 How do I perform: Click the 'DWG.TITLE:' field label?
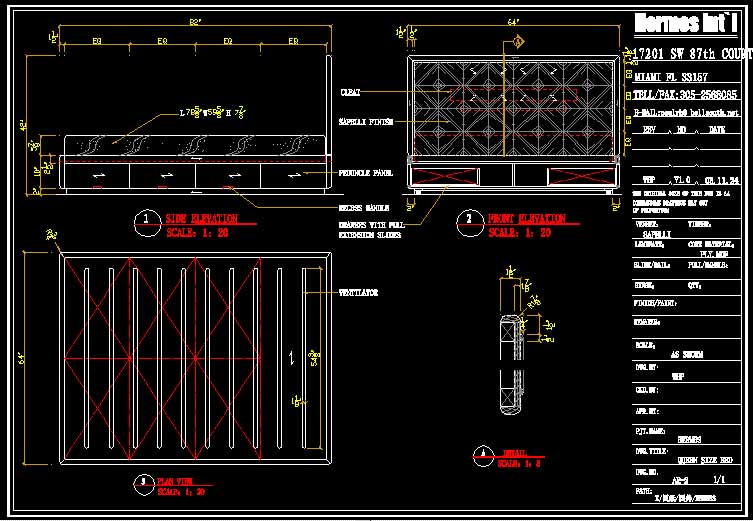(651, 451)
